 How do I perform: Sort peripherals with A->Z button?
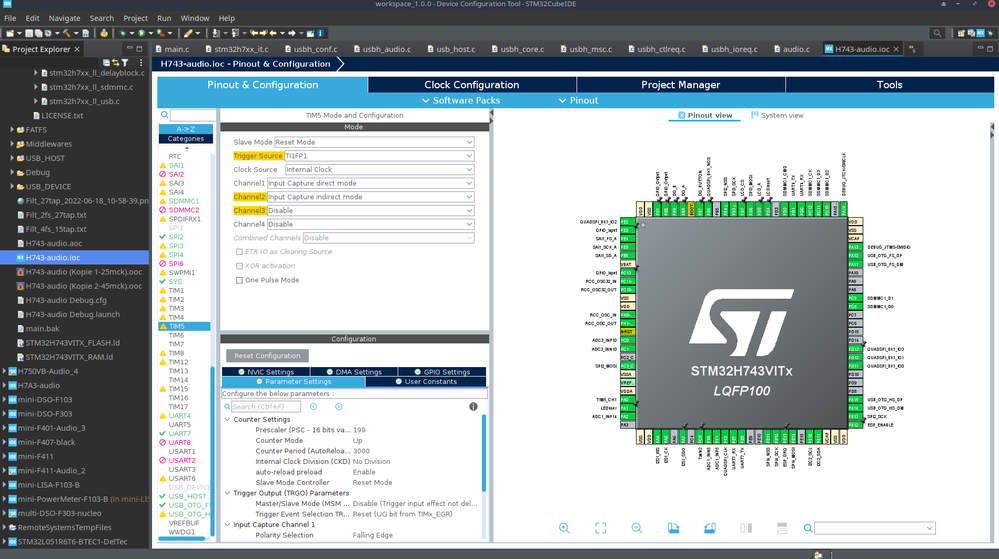click(185, 129)
